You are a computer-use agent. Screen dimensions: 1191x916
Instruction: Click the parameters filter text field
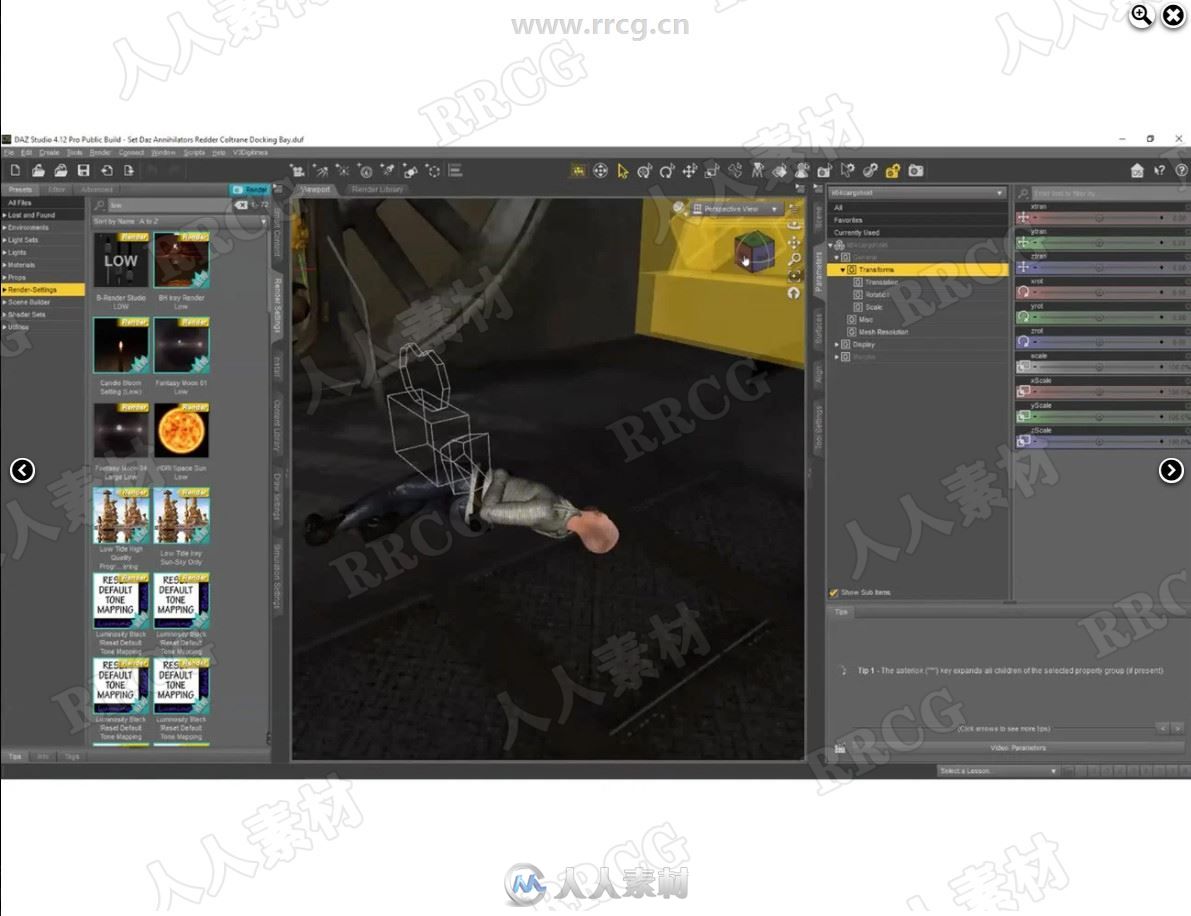1109,194
